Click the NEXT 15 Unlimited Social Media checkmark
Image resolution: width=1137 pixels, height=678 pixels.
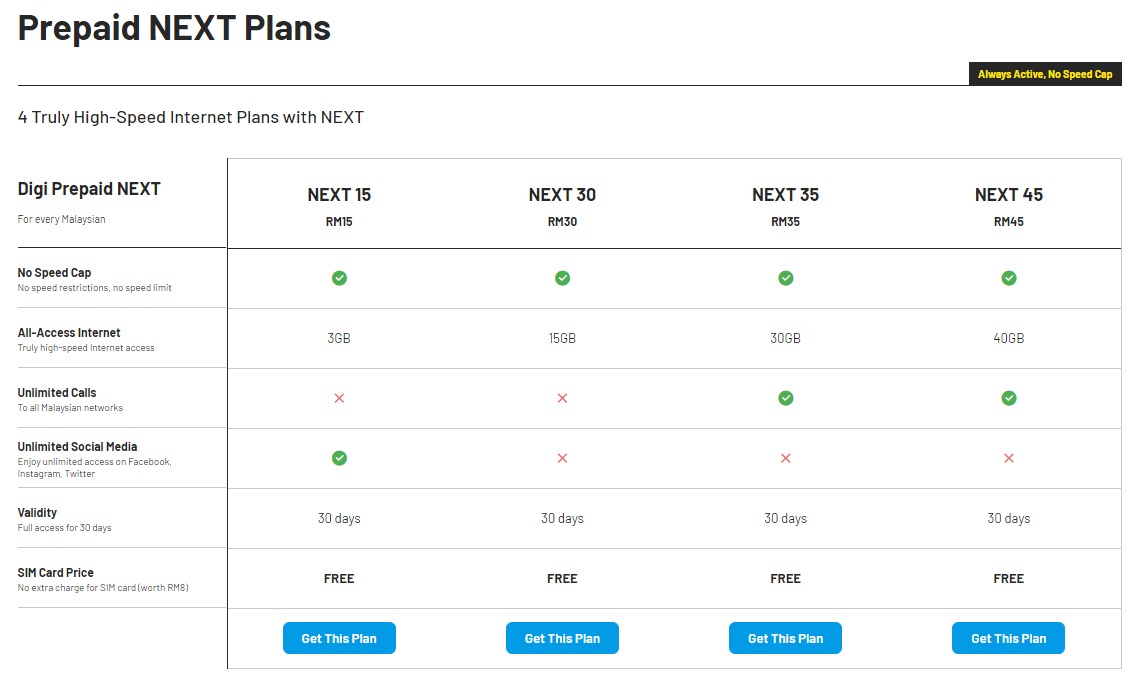pos(339,458)
